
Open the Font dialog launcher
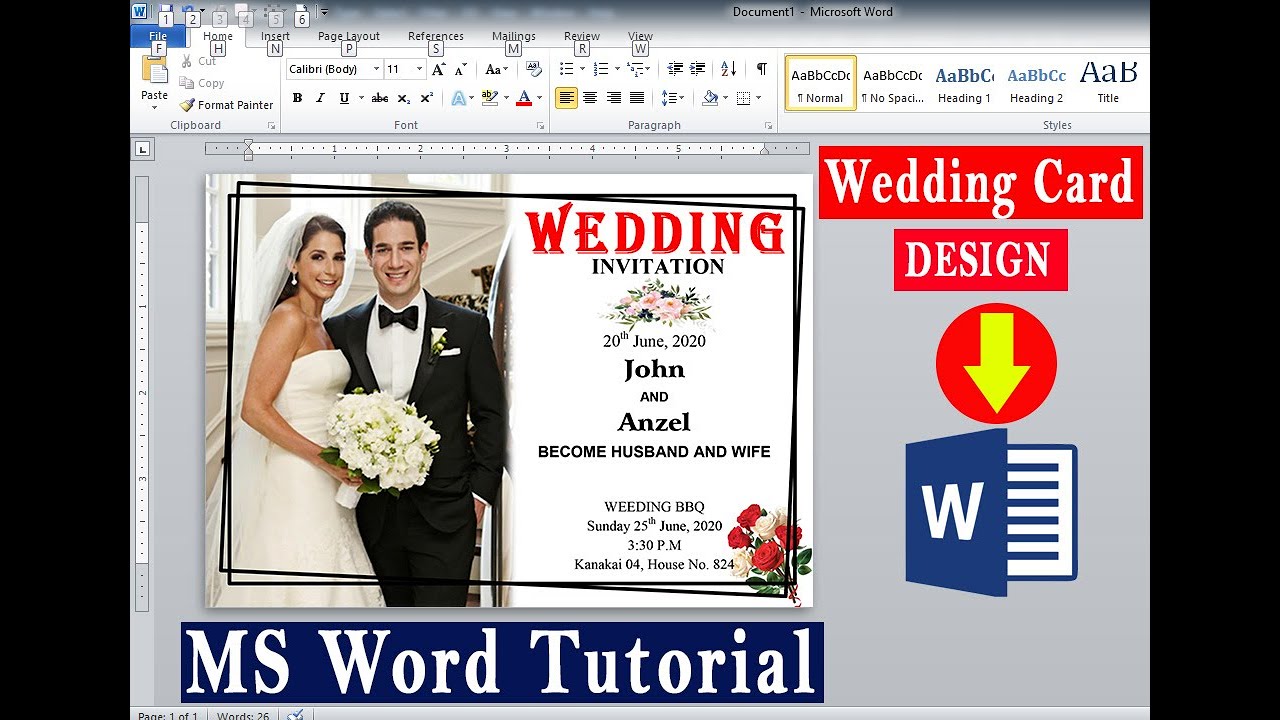pyautogui.click(x=541, y=126)
